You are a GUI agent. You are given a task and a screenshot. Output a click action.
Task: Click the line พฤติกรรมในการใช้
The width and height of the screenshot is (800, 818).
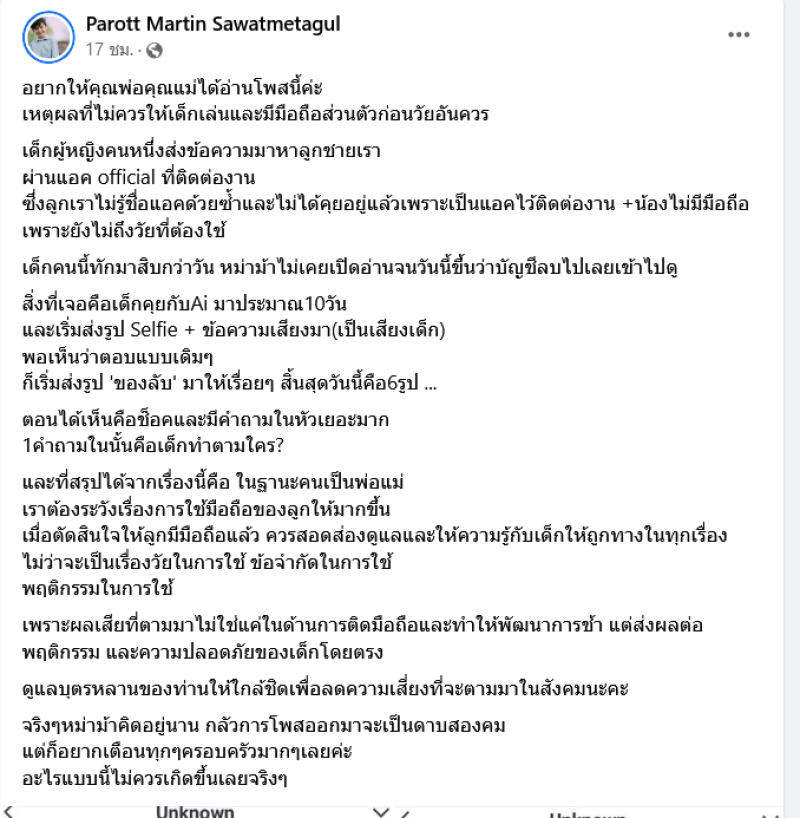click(x=98, y=588)
